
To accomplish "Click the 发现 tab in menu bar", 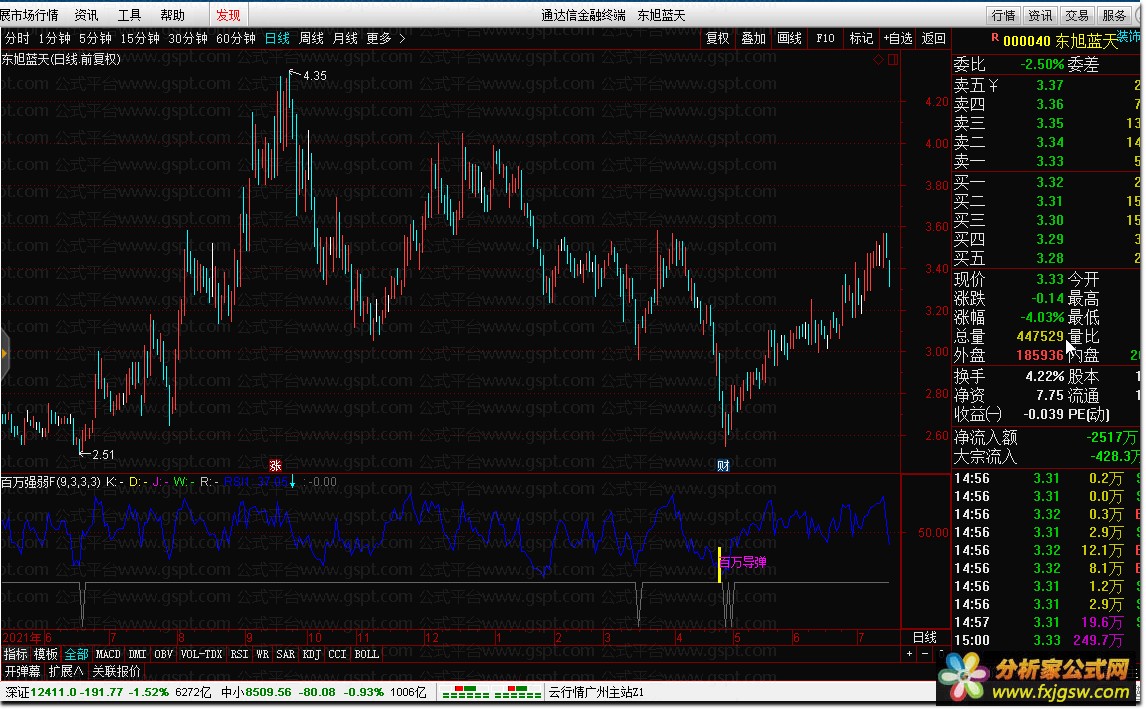I will click(228, 15).
